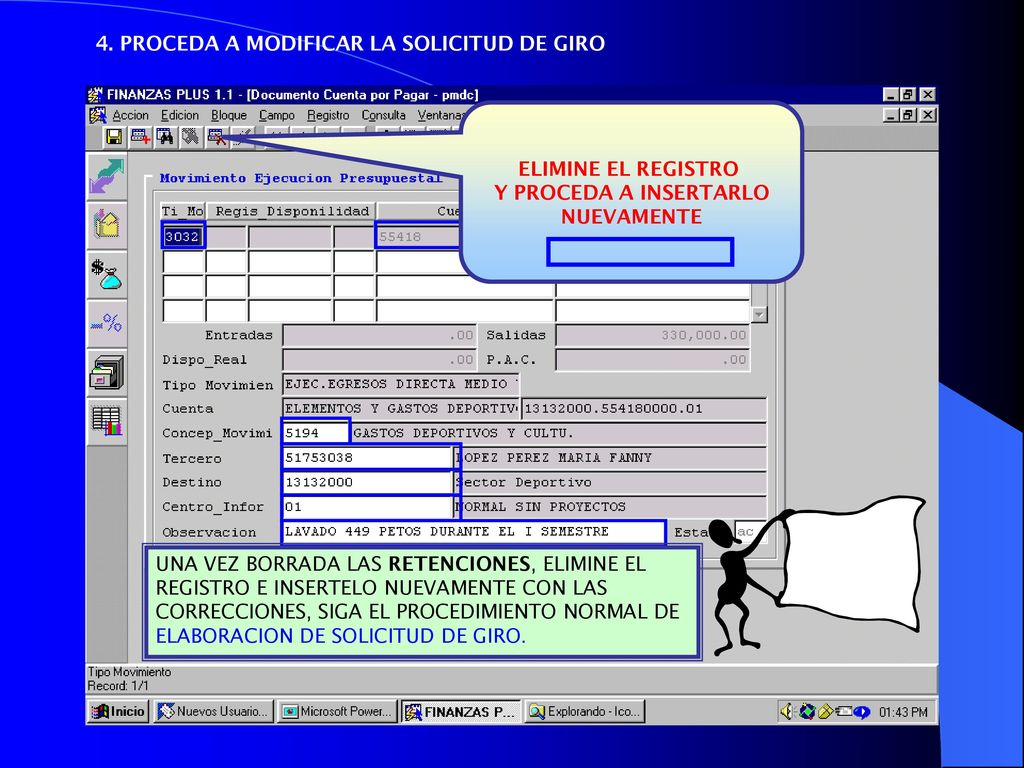
Task: Open the Ventanas menu
Action: (x=440, y=116)
